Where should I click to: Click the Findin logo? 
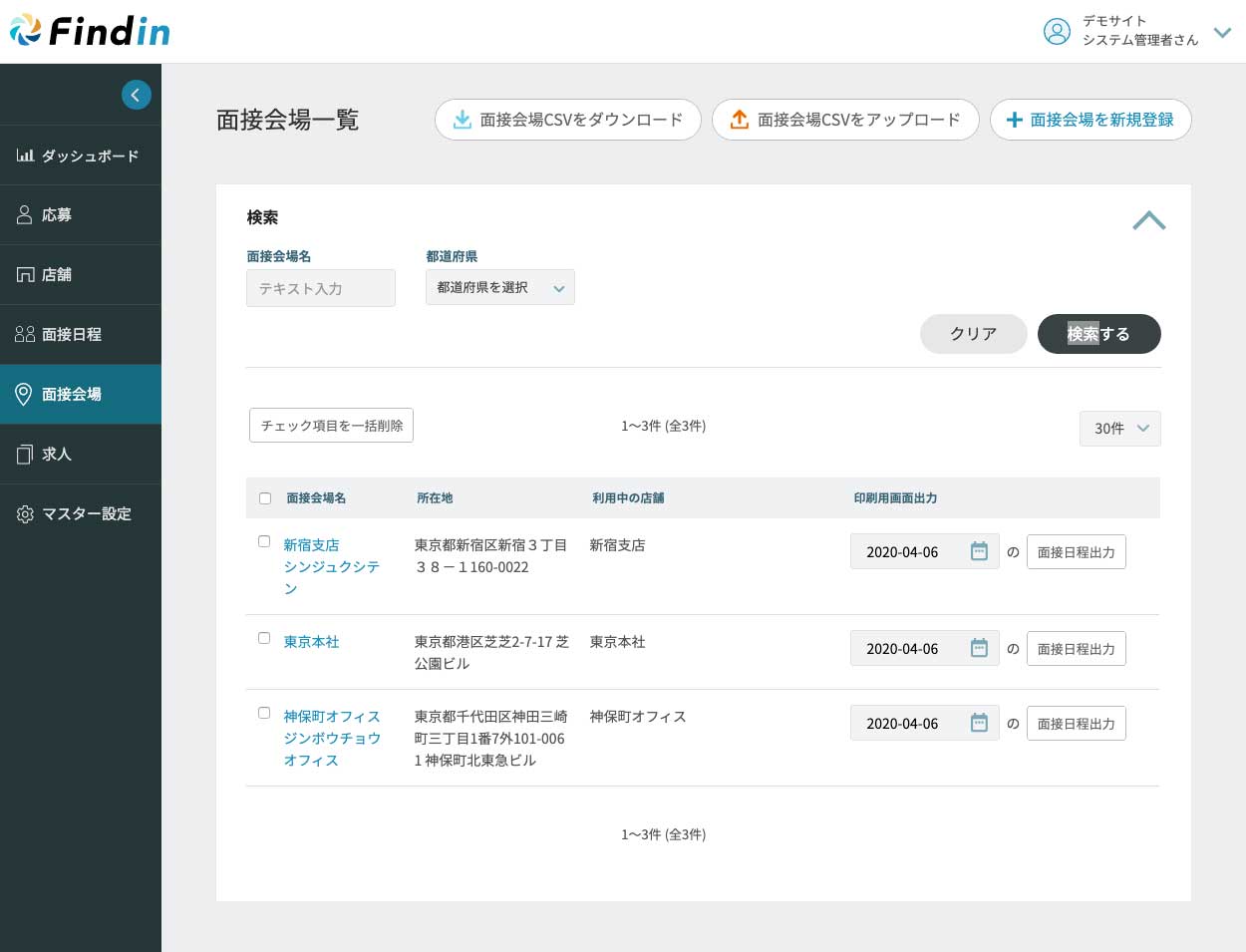coord(90,31)
